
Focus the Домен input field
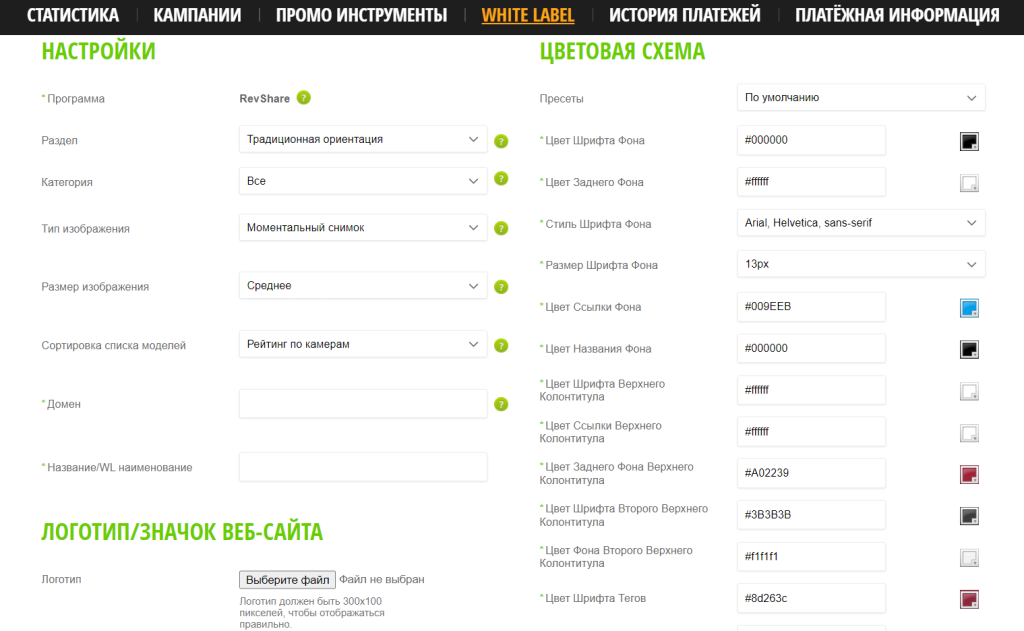[x=363, y=404]
